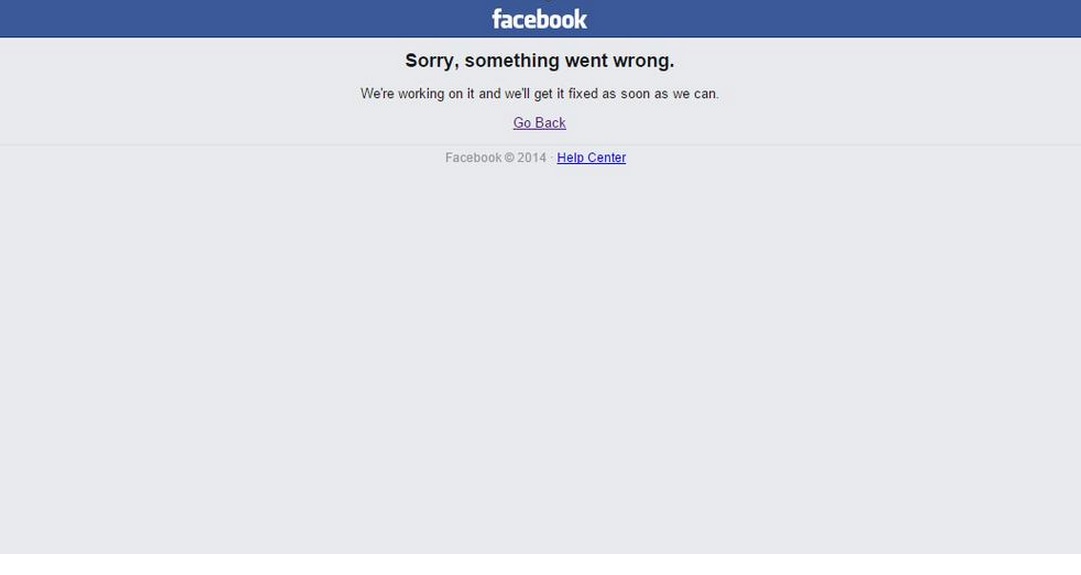
Task: Follow the Go Back link
Action: pyautogui.click(x=539, y=123)
